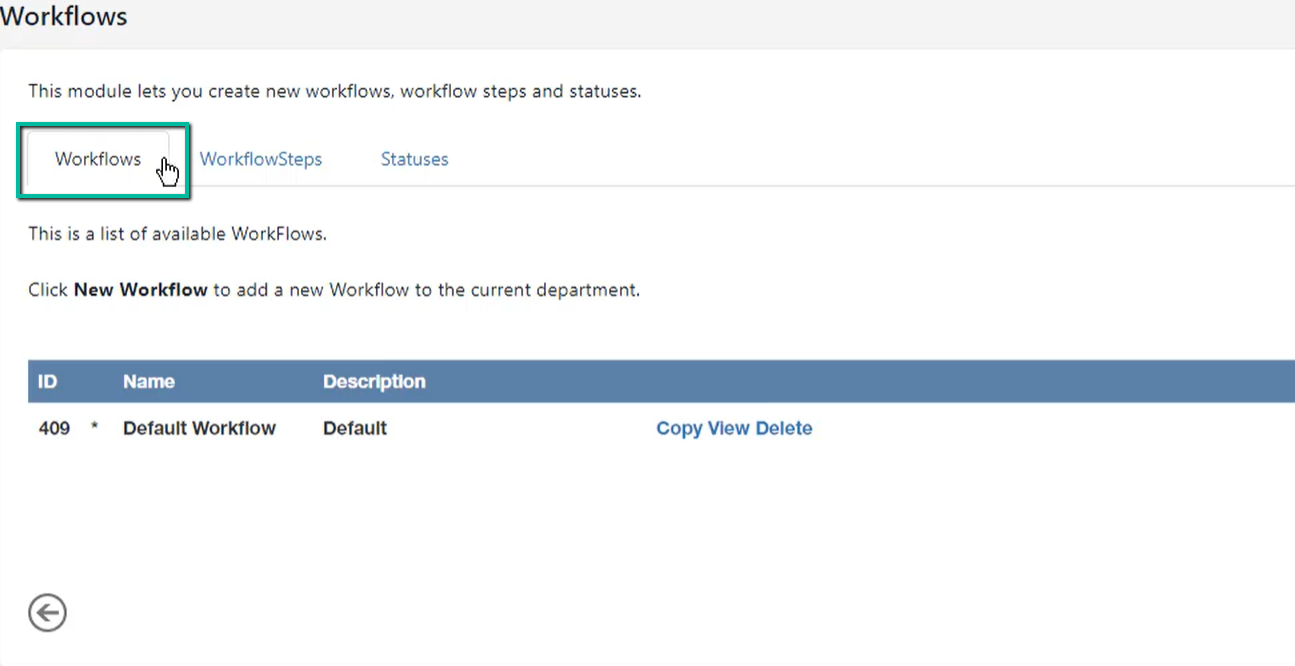Go back using the circled arrow icon

(x=47, y=612)
